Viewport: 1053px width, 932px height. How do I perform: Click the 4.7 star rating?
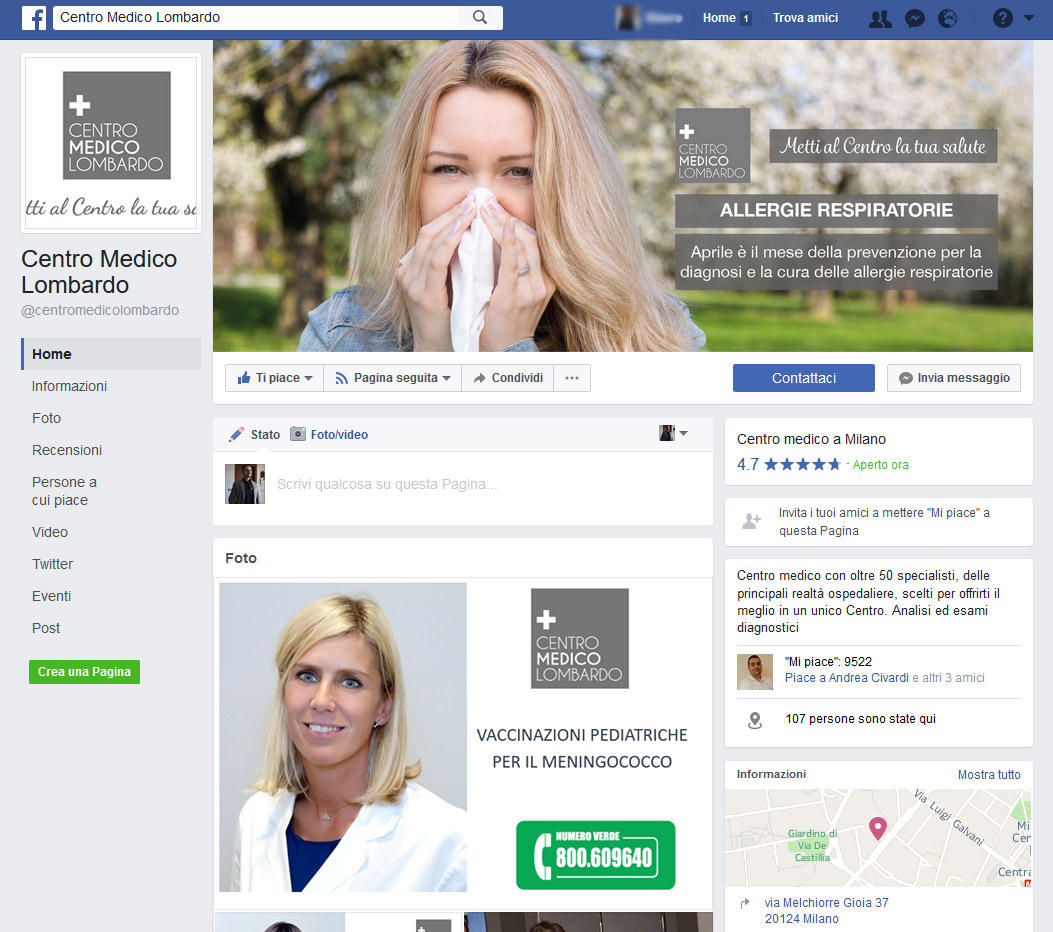(x=789, y=465)
